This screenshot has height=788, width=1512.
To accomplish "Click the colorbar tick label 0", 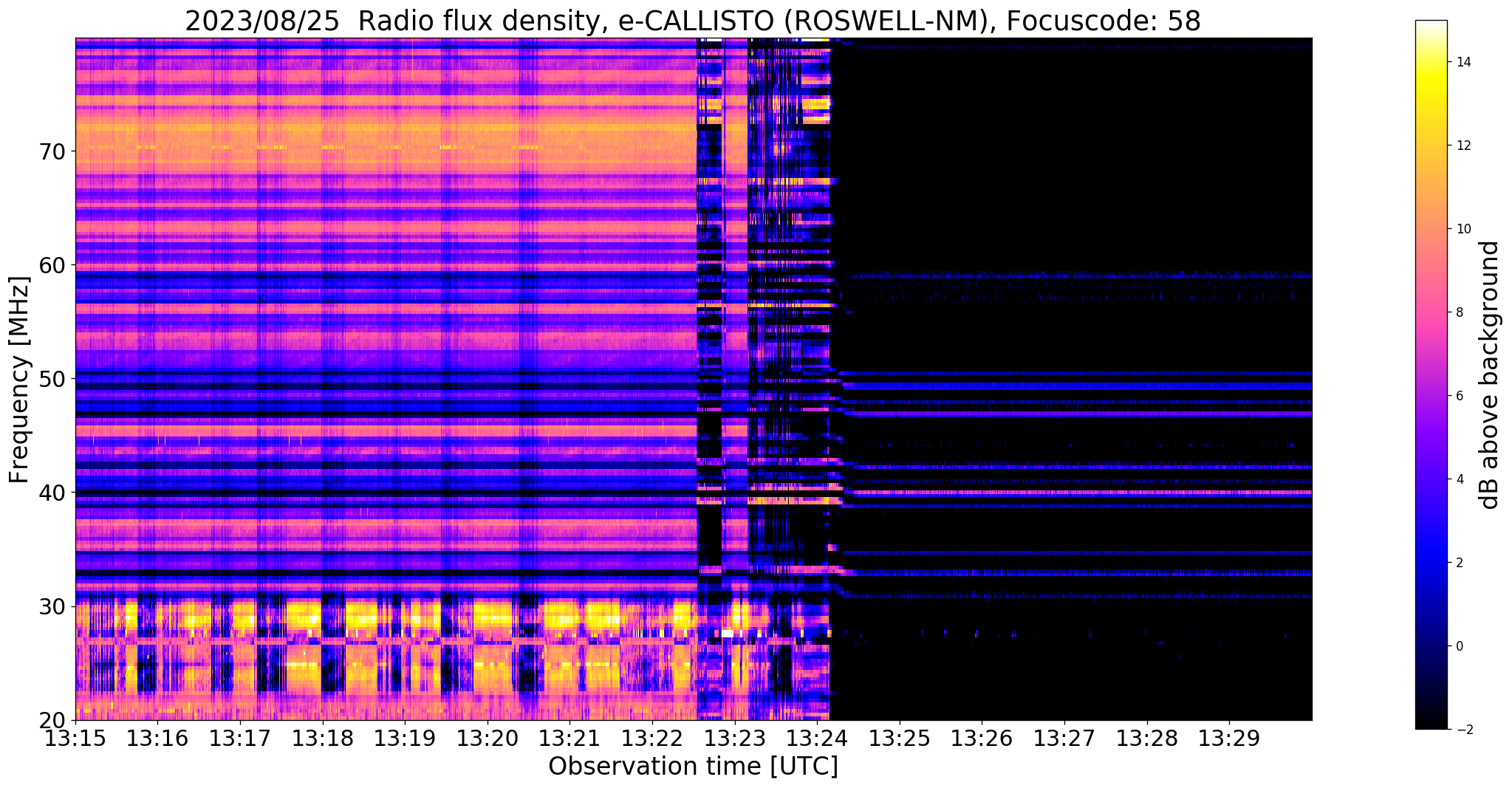I will (x=1459, y=646).
